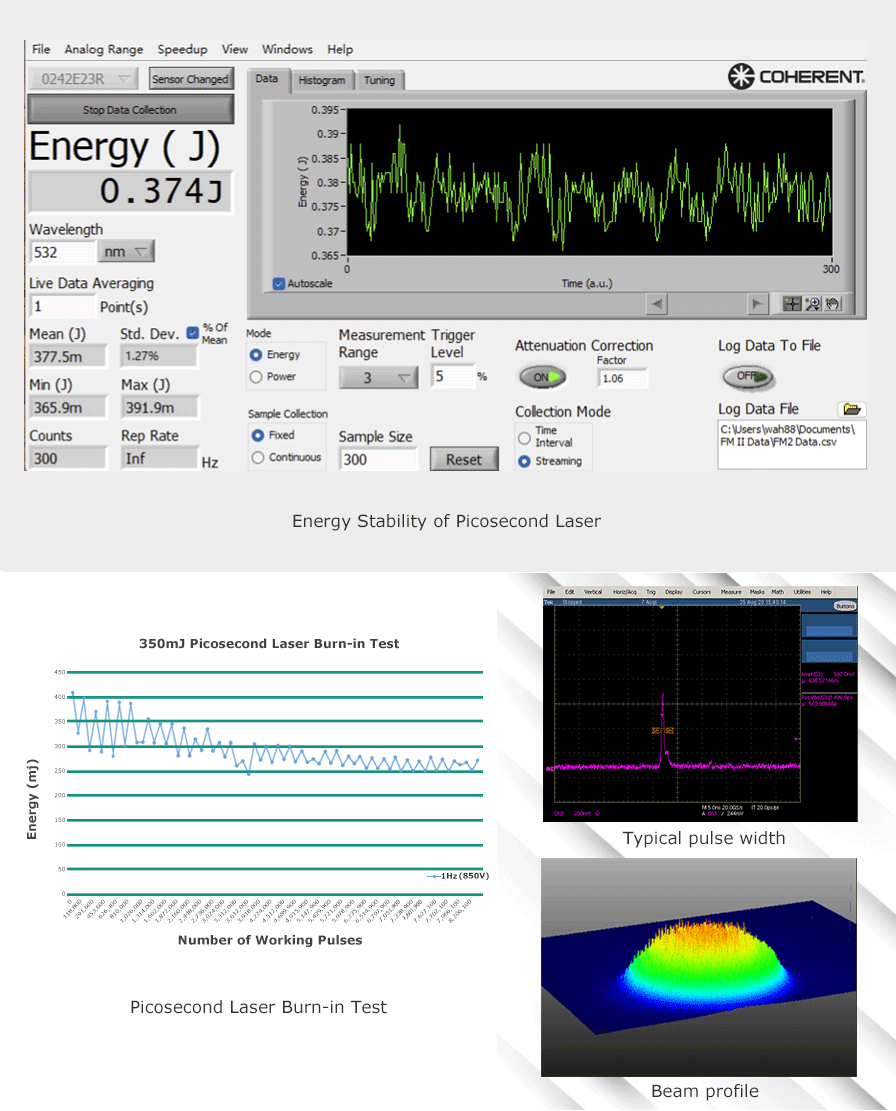Open the wavelength unit nm dropdown
The height and width of the screenshot is (1111, 896).
tap(127, 252)
